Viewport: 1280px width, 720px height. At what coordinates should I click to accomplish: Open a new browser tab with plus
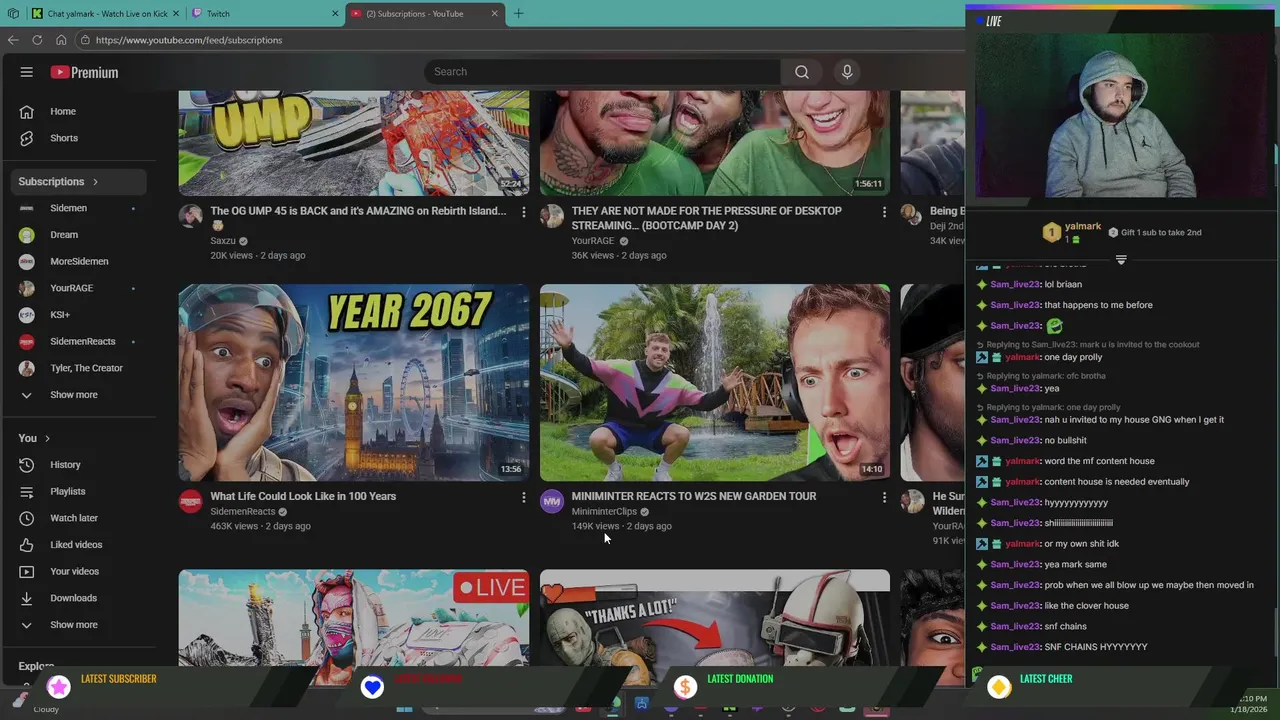518,13
